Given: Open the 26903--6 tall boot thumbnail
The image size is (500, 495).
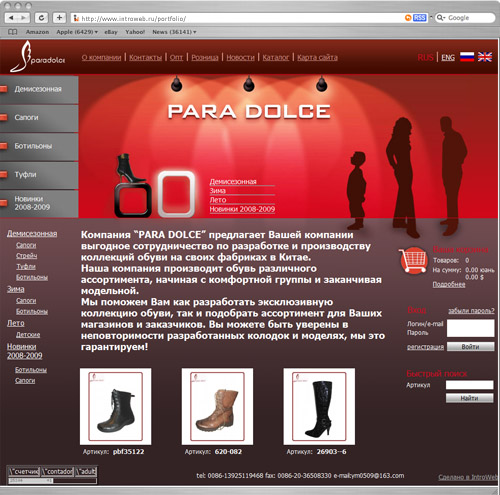Looking at the screenshot, I should tap(319, 406).
